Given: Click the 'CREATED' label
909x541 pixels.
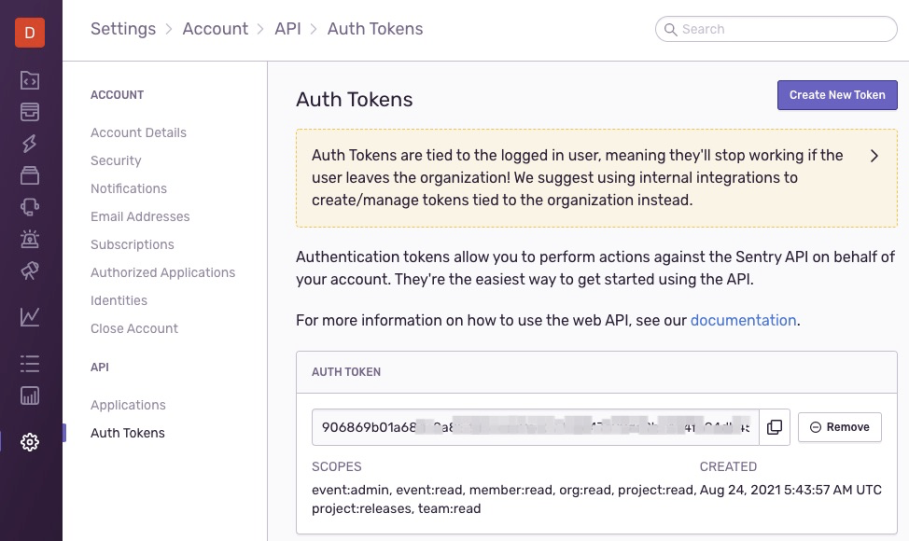Looking at the screenshot, I should click(728, 467).
